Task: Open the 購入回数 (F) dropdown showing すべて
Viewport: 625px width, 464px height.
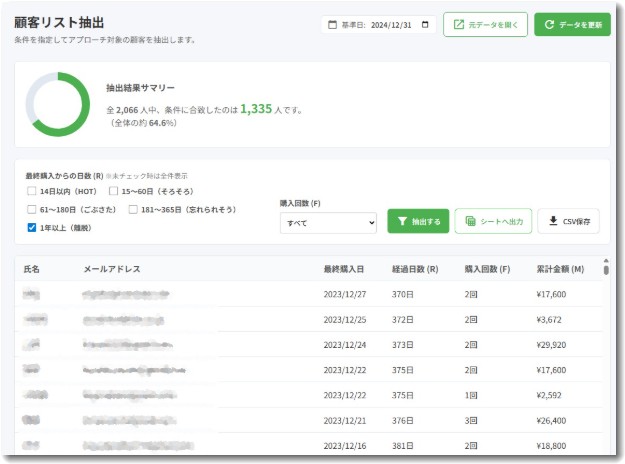Action: coord(328,223)
